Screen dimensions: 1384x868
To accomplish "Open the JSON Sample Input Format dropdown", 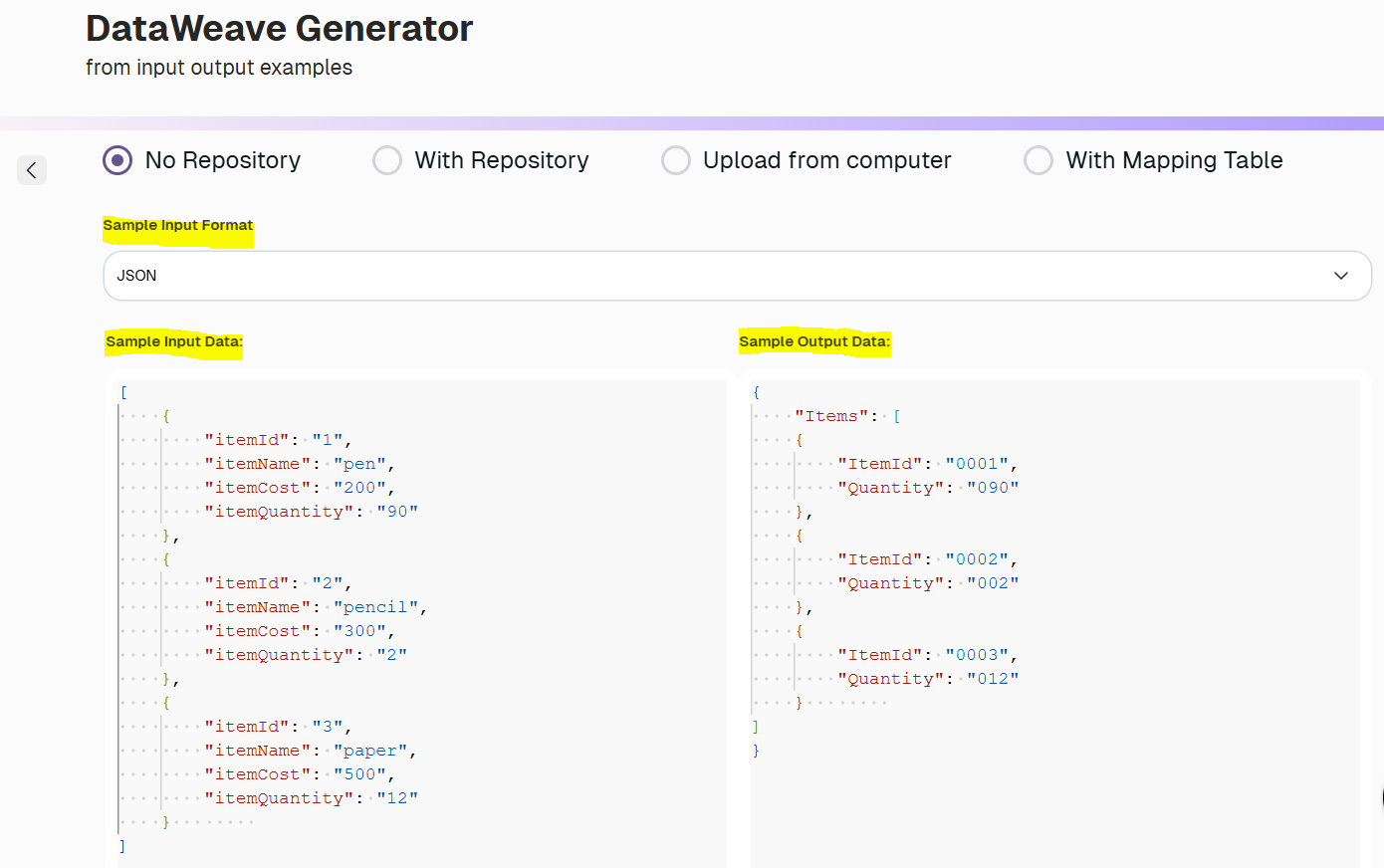I will [x=738, y=276].
